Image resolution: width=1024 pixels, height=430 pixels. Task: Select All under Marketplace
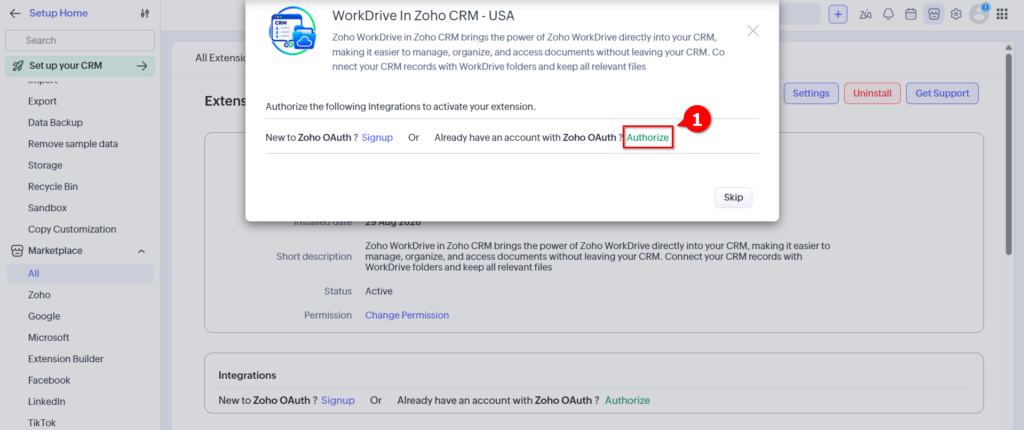[80, 274]
